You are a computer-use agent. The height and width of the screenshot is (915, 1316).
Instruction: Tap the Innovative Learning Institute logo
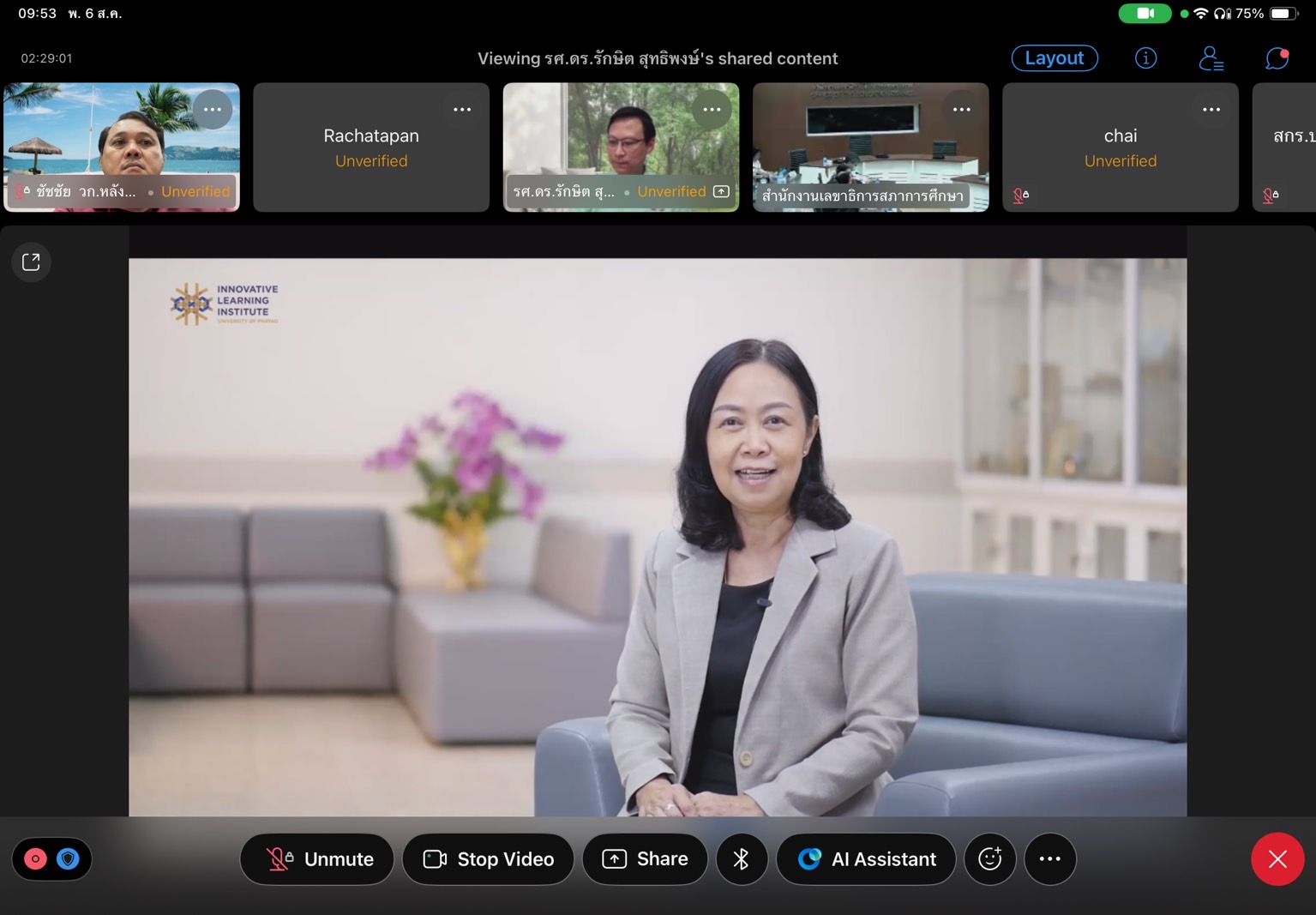224,304
